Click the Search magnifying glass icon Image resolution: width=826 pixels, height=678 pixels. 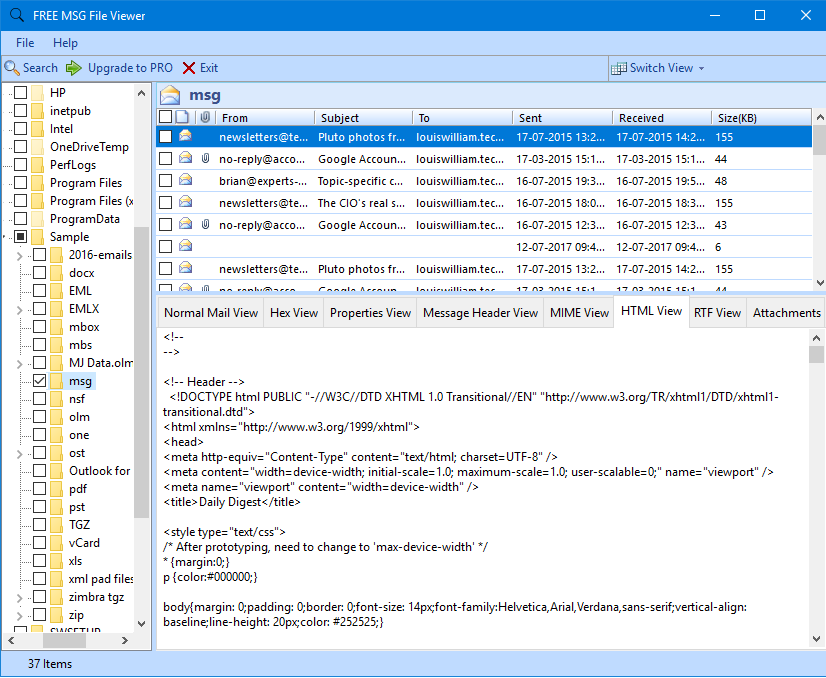tap(12, 67)
